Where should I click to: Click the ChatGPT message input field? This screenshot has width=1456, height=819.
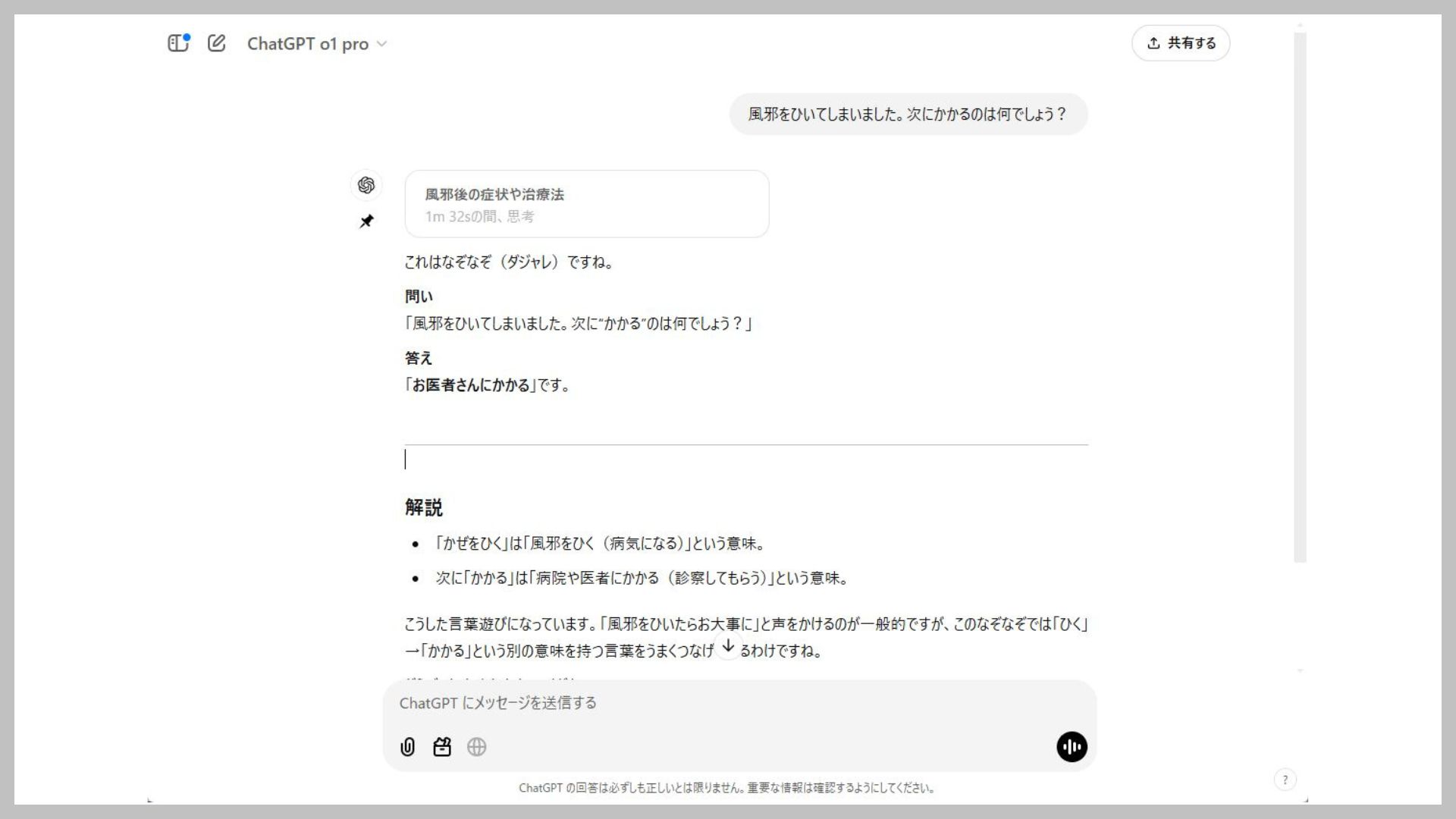(682, 703)
